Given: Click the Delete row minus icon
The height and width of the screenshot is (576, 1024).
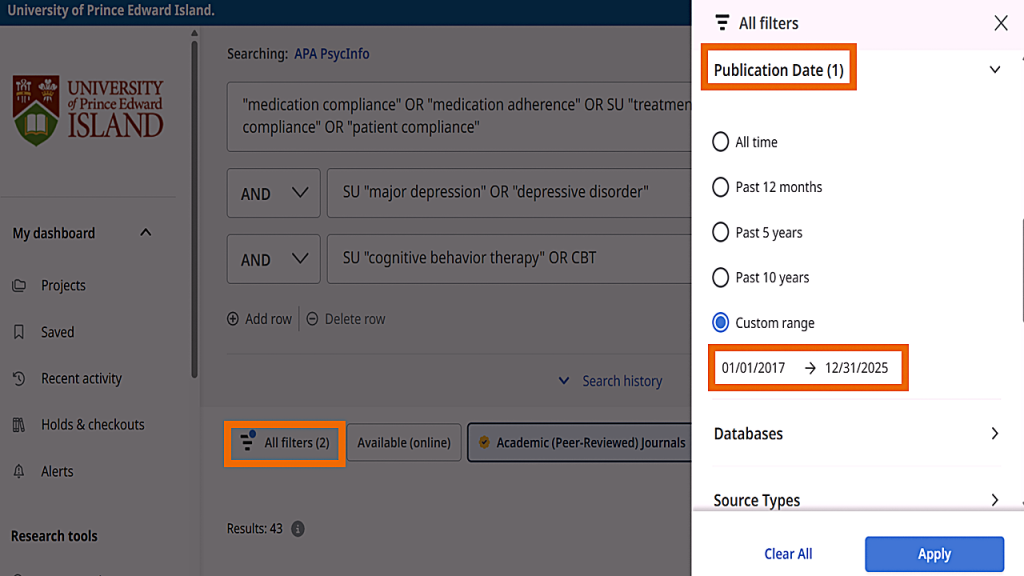Looking at the screenshot, I should (312, 319).
